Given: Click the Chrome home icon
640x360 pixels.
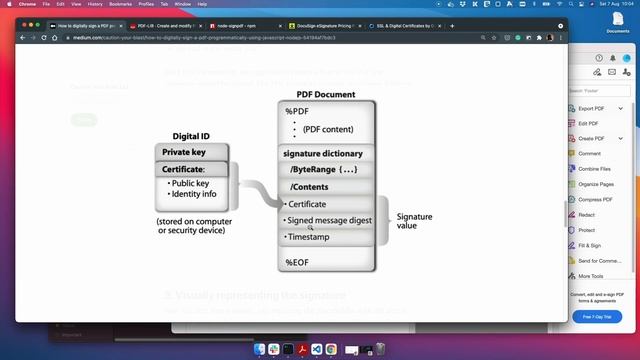Looking at the screenshot, I should [55, 38].
